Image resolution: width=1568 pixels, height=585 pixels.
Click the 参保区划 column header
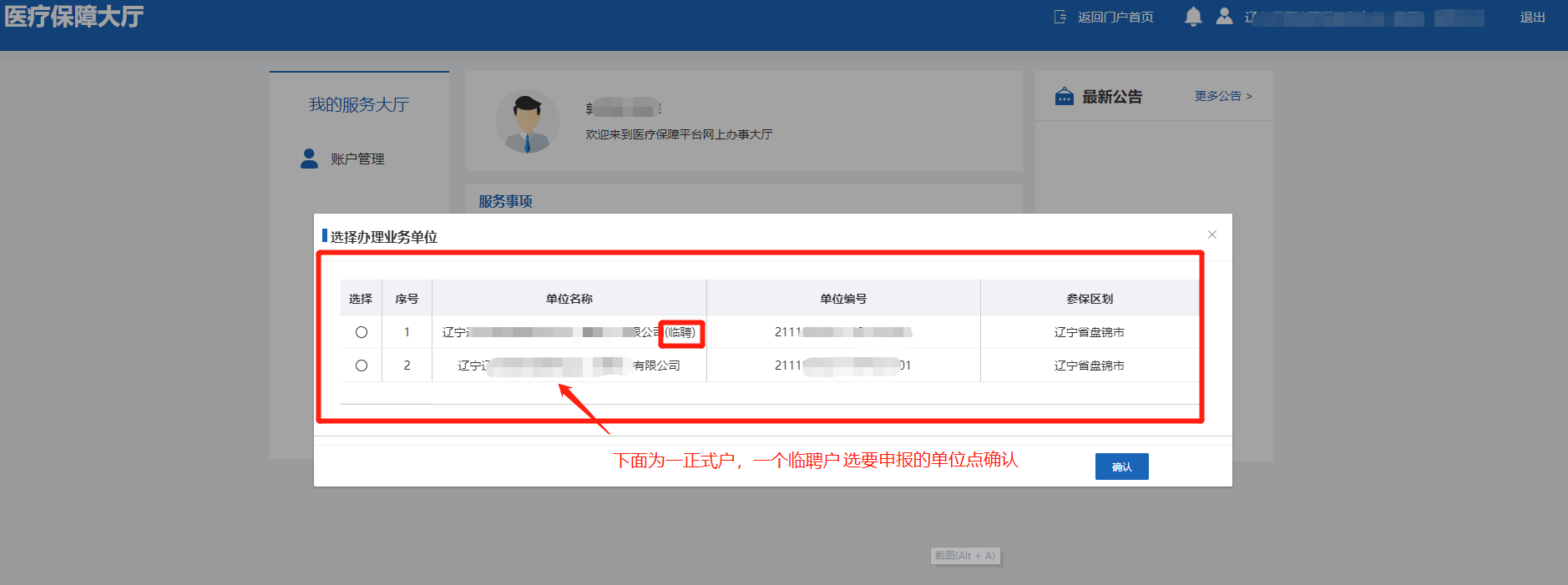[1090, 299]
